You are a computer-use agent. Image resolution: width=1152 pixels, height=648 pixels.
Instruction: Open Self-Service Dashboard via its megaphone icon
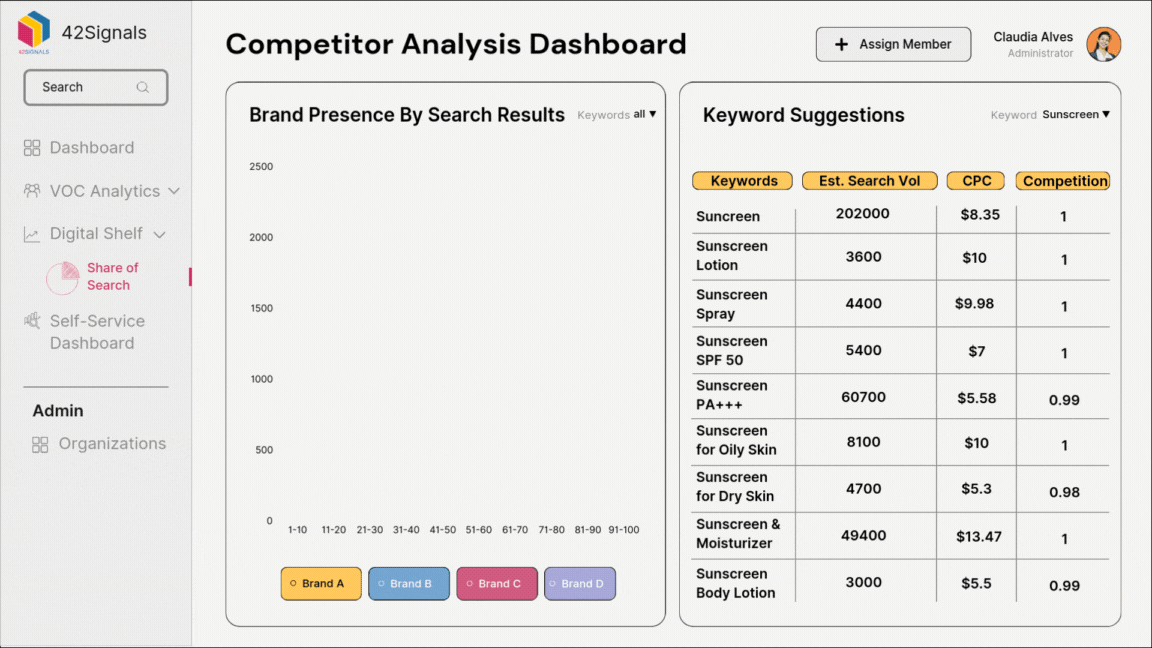(30, 321)
